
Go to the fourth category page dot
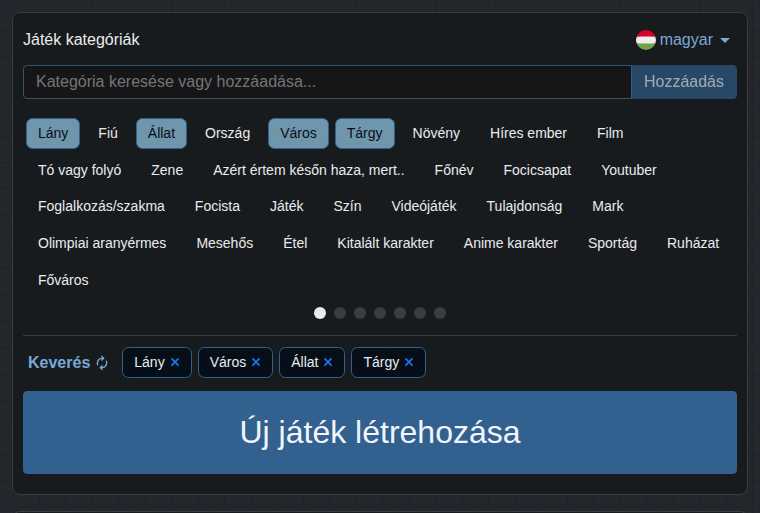pyautogui.click(x=380, y=313)
